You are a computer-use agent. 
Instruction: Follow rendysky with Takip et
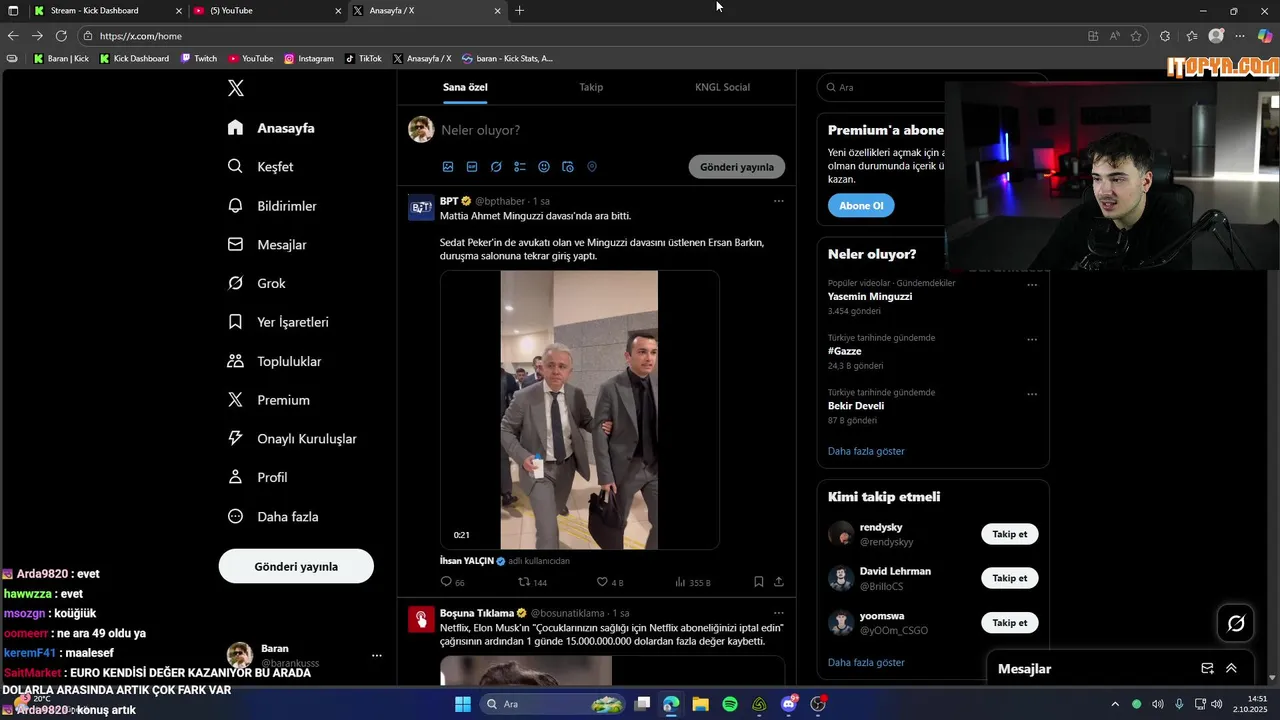pos(1010,534)
